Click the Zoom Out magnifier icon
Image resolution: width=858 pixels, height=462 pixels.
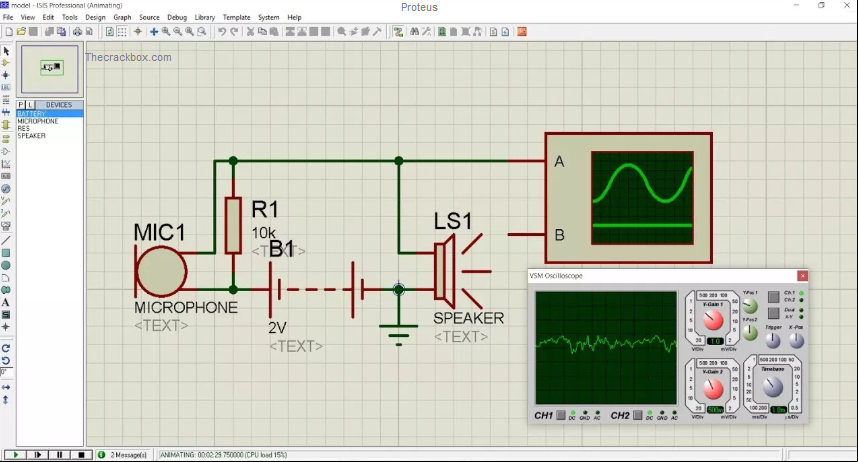(178, 32)
